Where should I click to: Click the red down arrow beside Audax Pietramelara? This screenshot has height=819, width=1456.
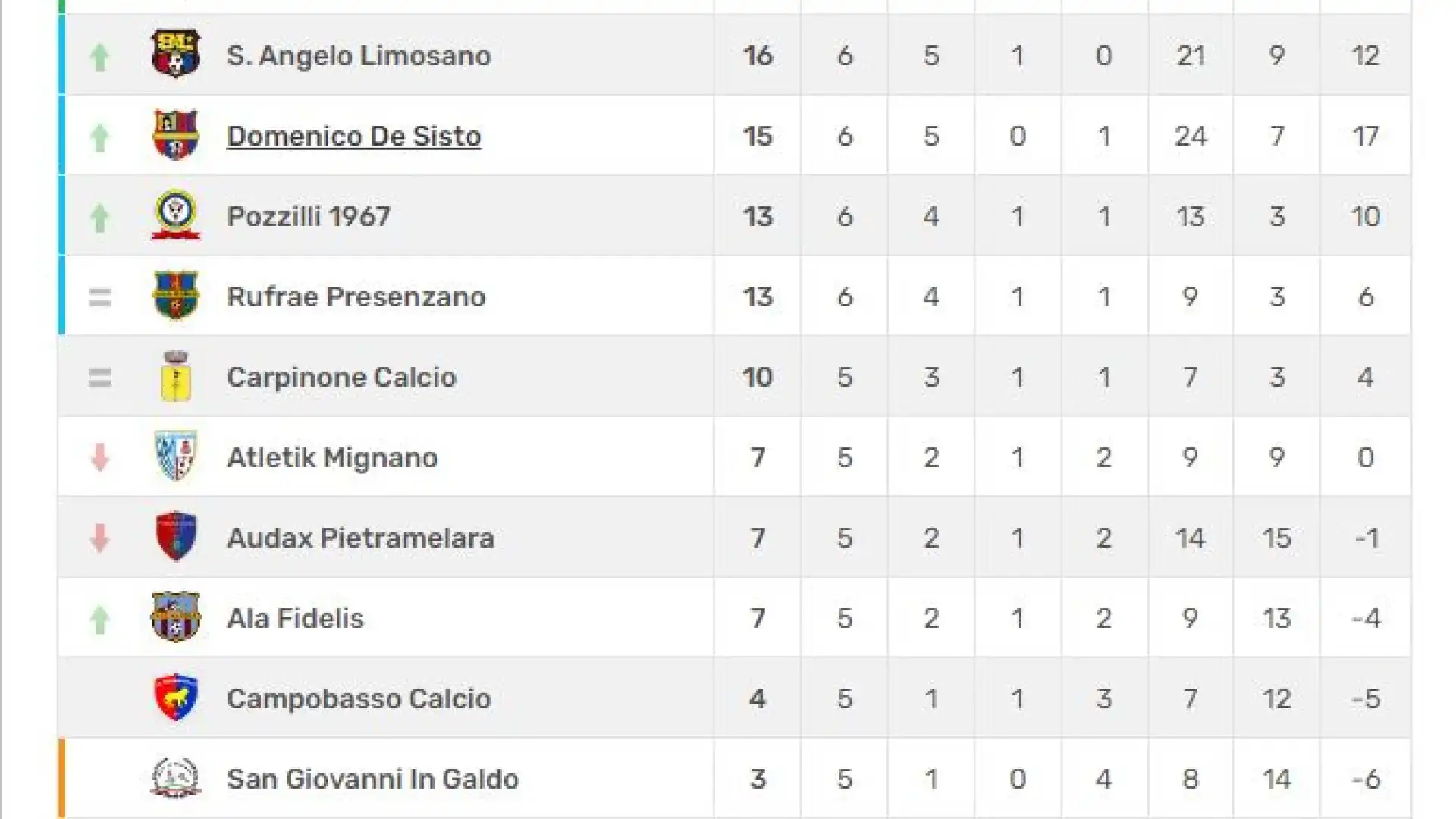99,538
